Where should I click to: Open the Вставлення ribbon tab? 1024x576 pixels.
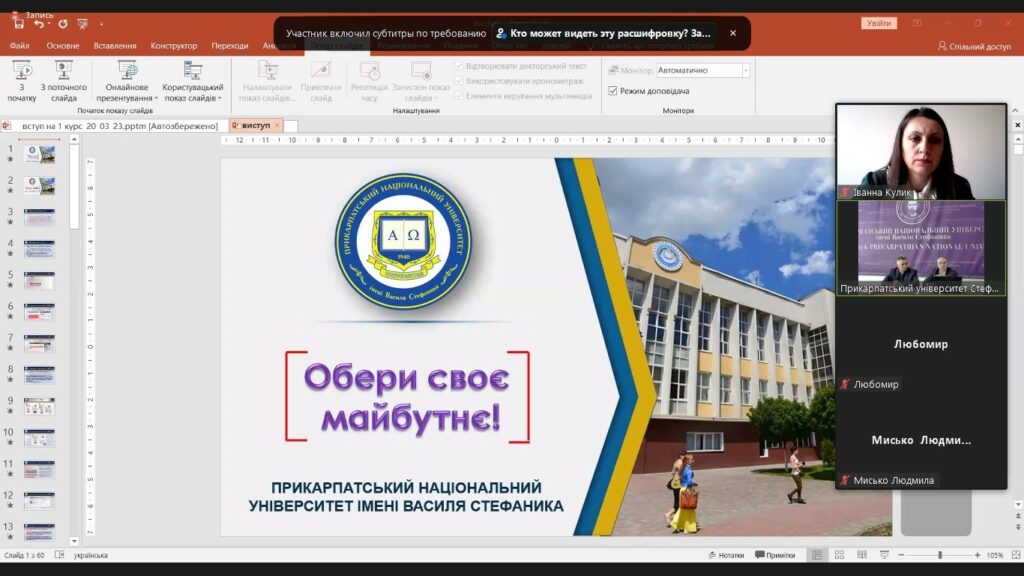[x=115, y=46]
